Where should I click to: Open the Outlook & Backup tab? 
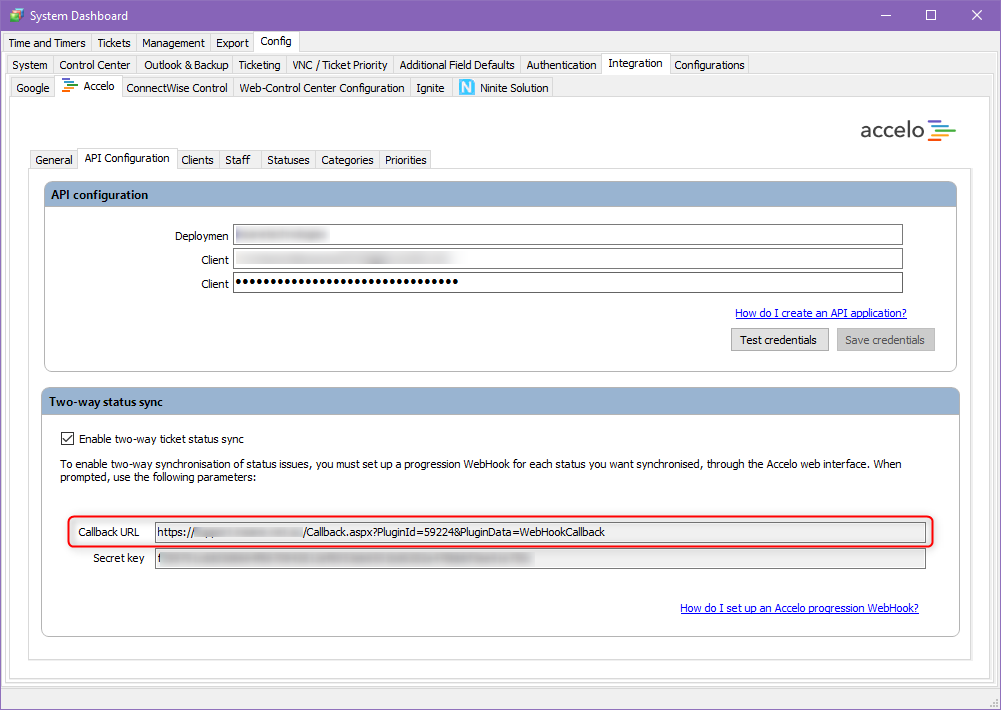[186, 65]
